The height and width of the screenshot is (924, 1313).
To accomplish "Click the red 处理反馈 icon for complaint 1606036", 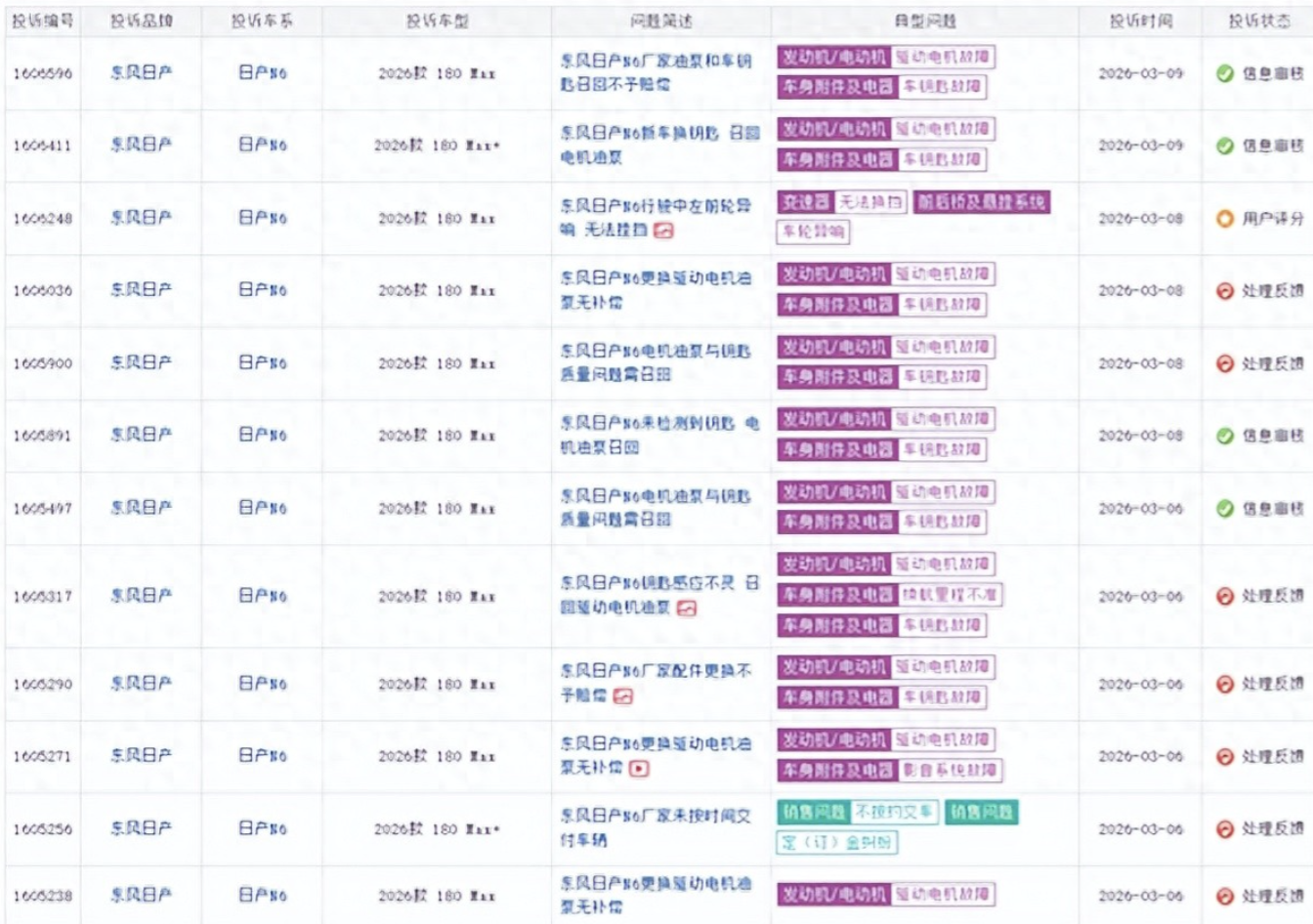I will [x=1225, y=291].
